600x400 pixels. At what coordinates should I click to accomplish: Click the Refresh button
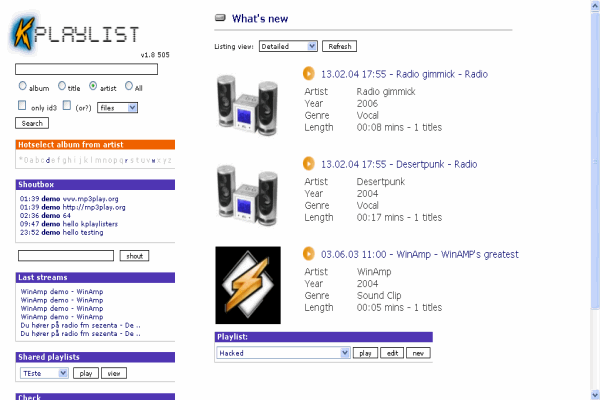click(x=339, y=46)
